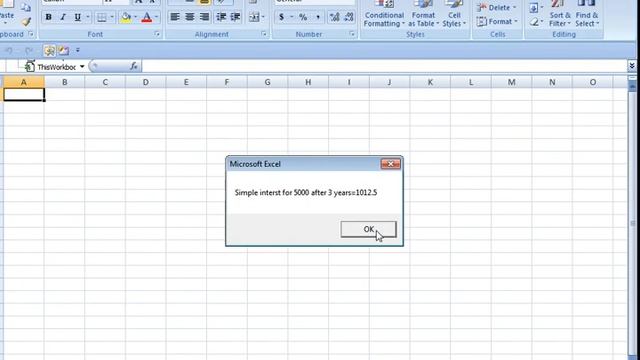This screenshot has height=360, width=640.
Task: Apply cell borders with Borders icon
Action: [x=102, y=18]
